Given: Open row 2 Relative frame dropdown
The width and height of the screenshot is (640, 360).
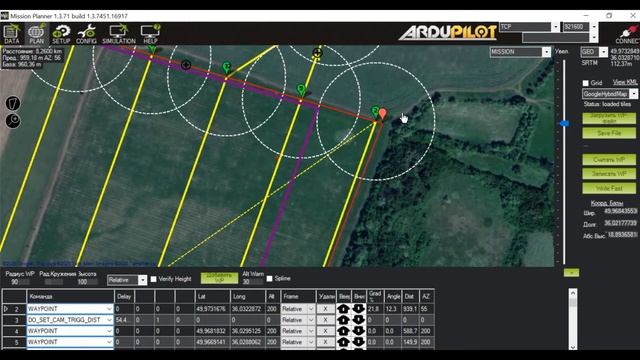Looking at the screenshot, I should (x=311, y=309).
